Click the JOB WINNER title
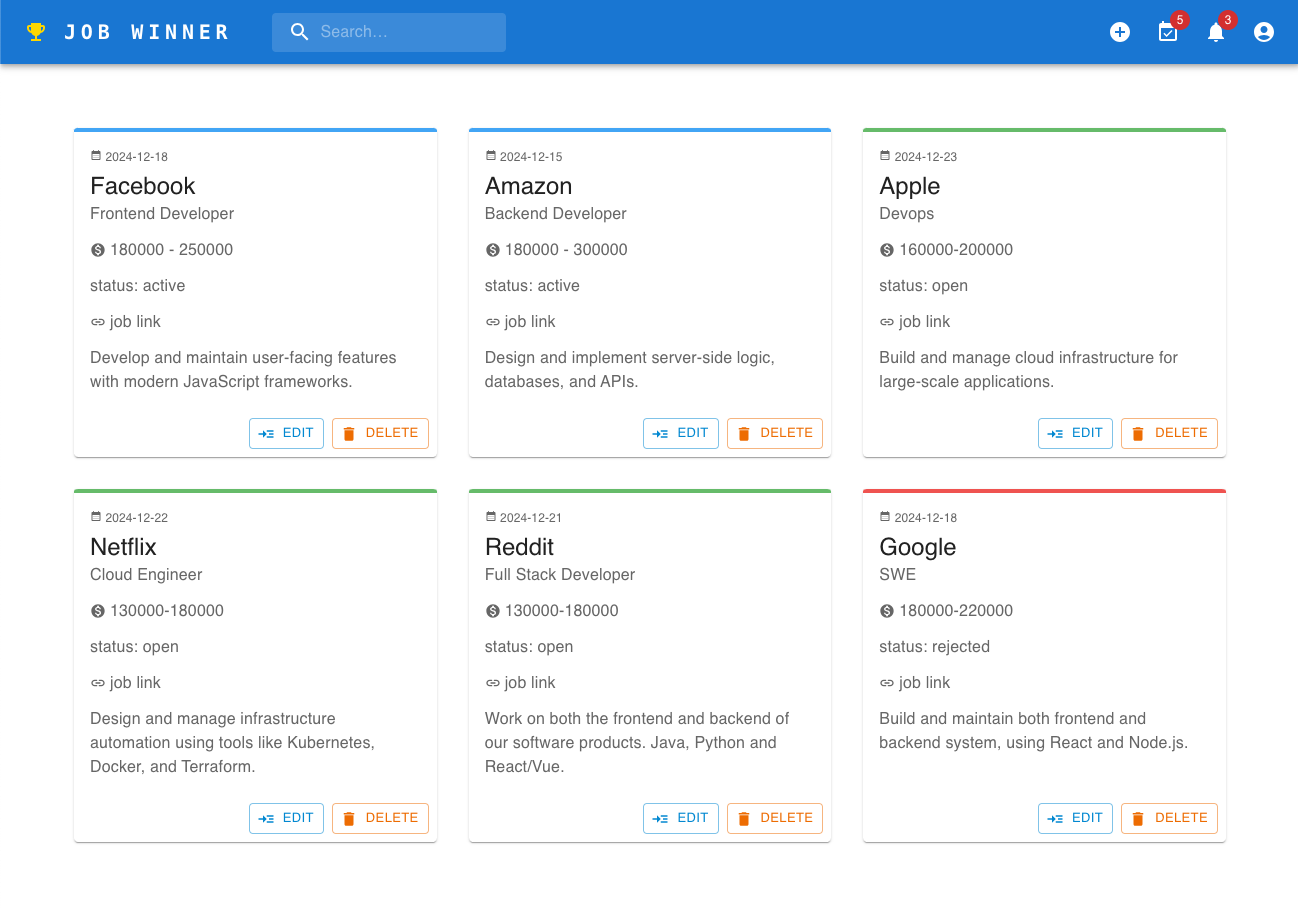This screenshot has width=1298, height=910. click(147, 32)
